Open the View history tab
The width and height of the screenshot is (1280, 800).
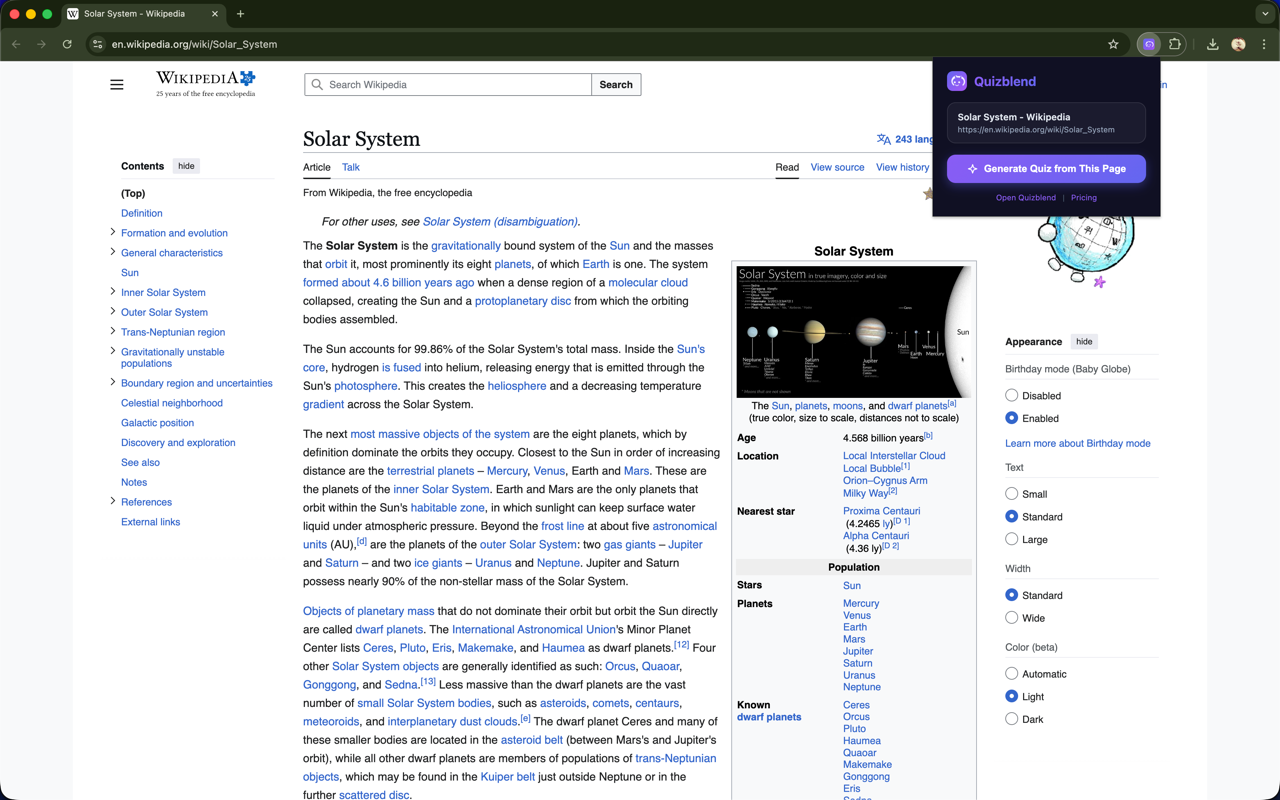click(x=902, y=167)
